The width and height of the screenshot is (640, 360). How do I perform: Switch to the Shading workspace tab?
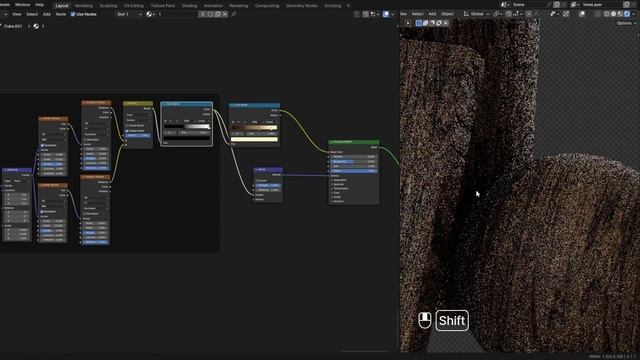point(189,6)
